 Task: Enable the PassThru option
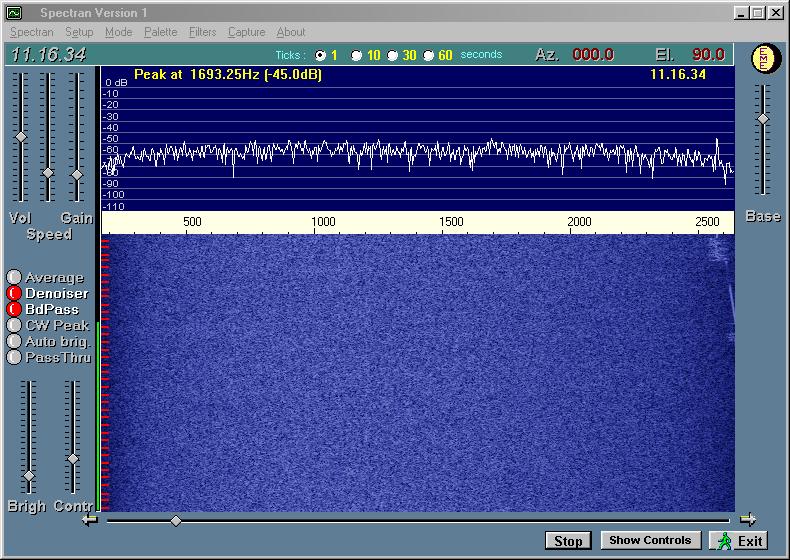point(14,357)
